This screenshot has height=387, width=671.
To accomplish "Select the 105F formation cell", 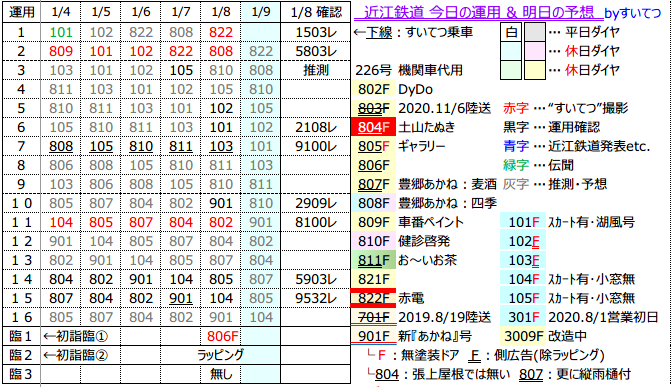I will (523, 298).
